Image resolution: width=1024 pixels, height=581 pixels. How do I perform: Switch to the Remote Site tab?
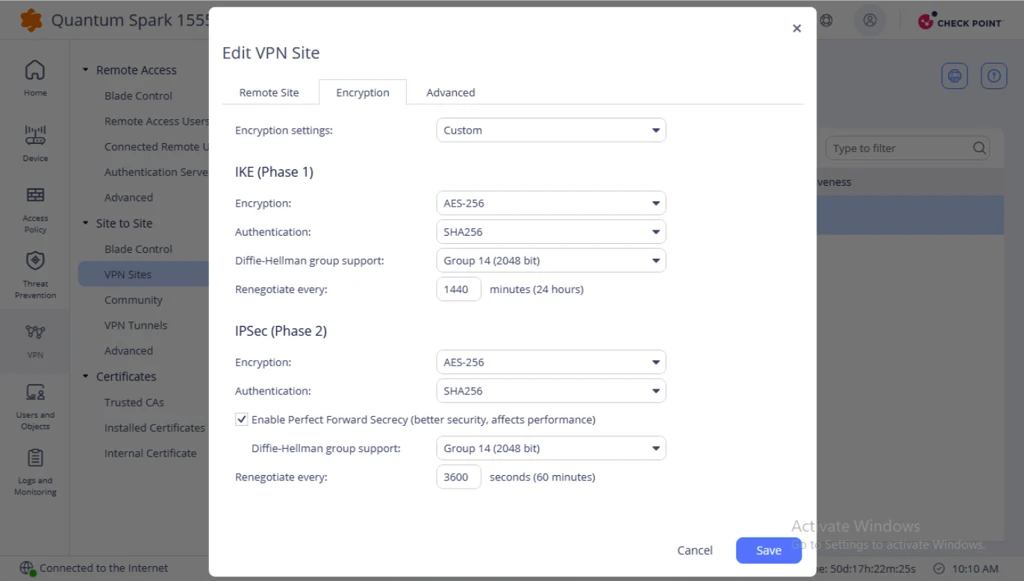tap(269, 92)
